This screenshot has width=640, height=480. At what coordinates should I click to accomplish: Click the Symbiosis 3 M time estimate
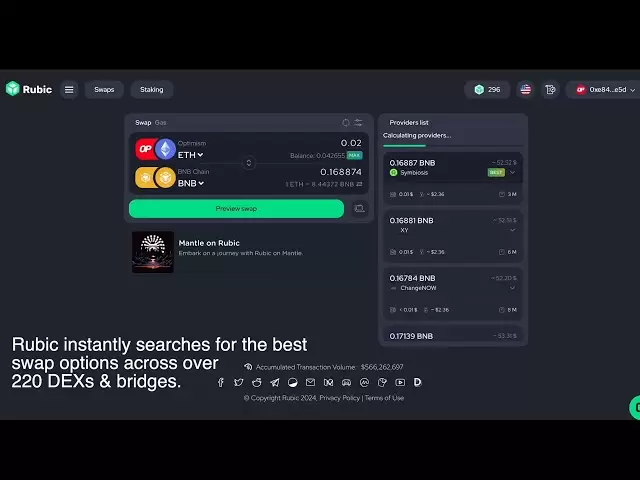(x=508, y=194)
